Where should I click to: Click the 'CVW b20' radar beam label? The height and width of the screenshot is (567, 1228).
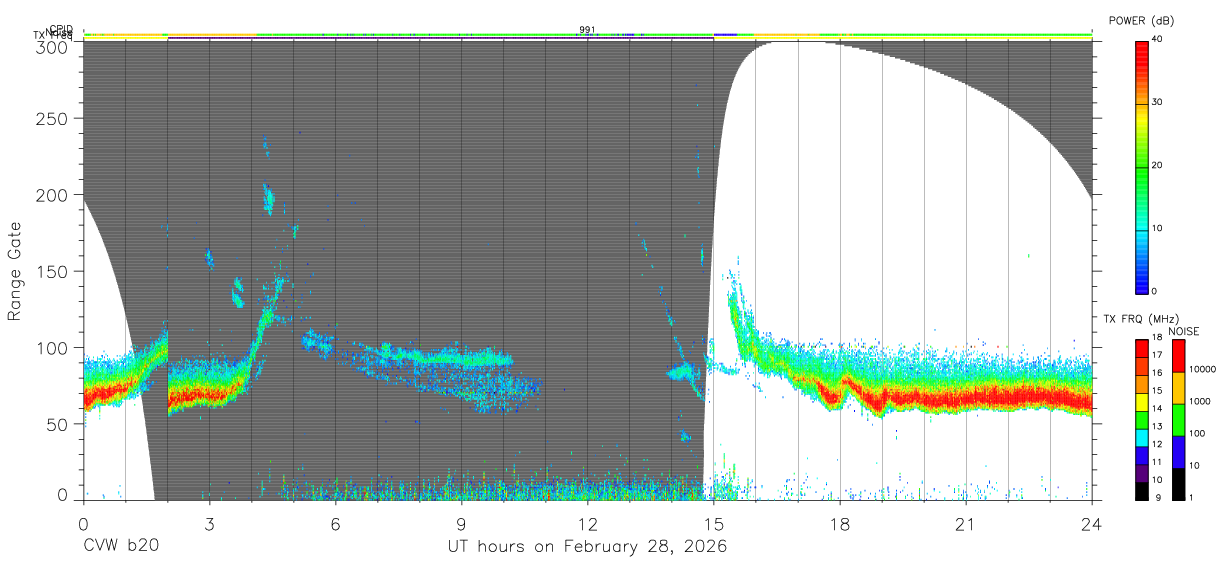pyautogui.click(x=121, y=547)
